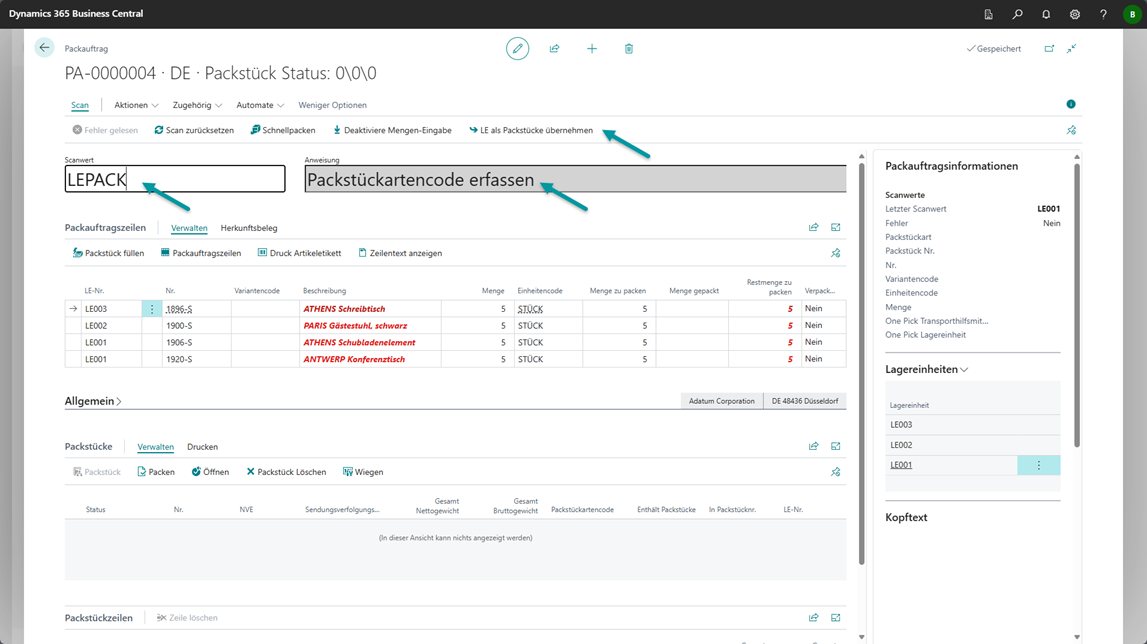Click the search magnifier icon
Image resolution: width=1147 pixels, height=644 pixels.
coord(1017,14)
